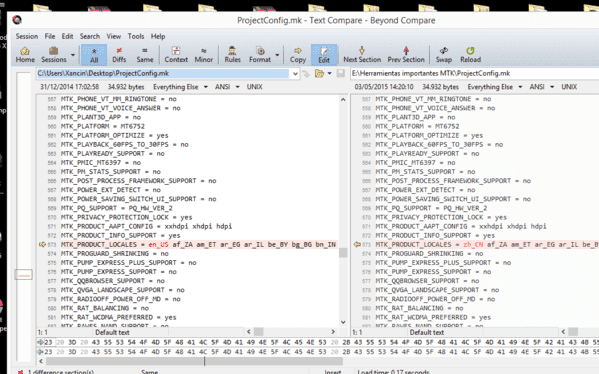Click the left file path field
This screenshot has height=374, width=599.
click(x=164, y=73)
